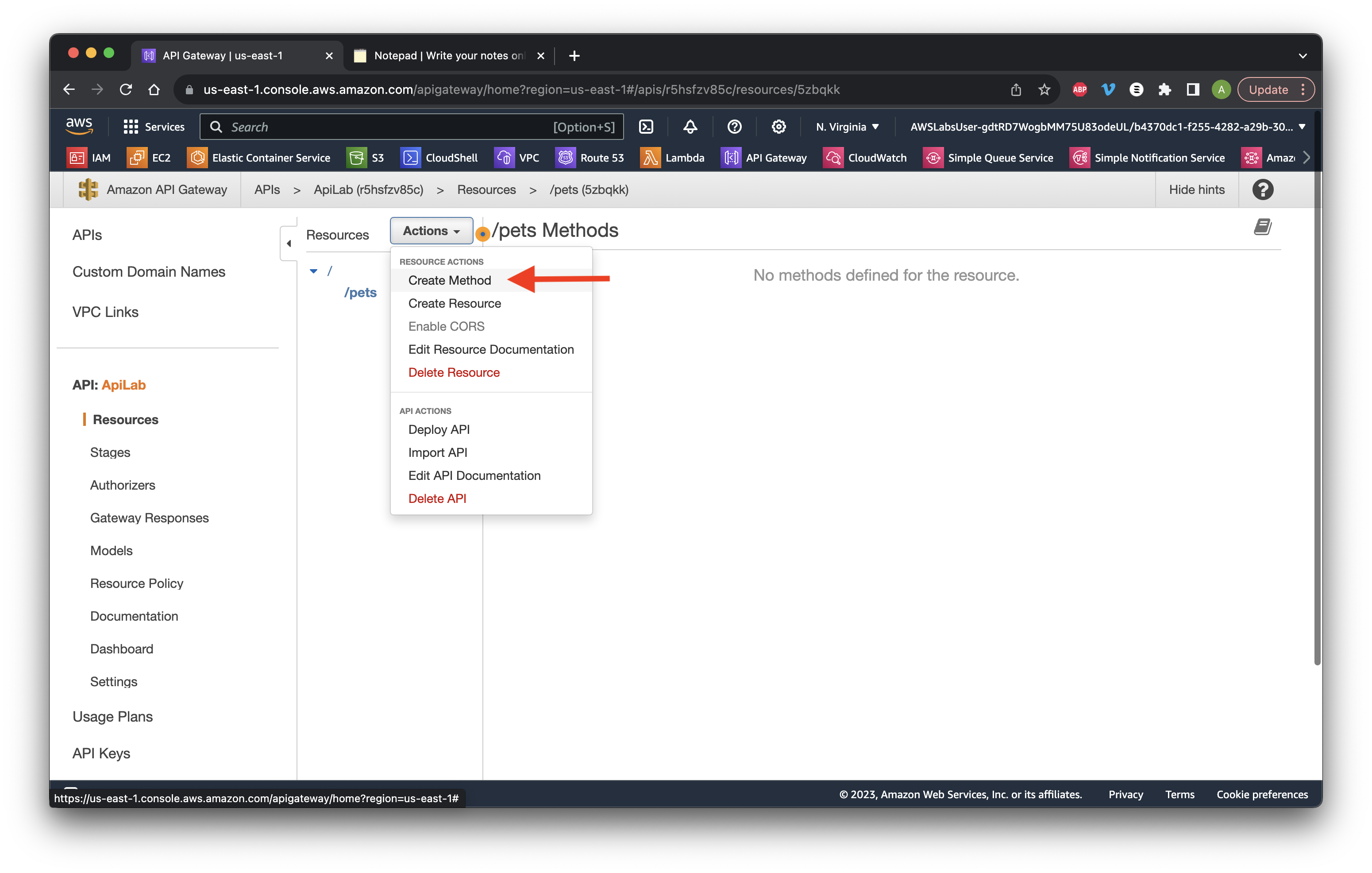Collapse the left navigation panel arrow

(x=289, y=243)
